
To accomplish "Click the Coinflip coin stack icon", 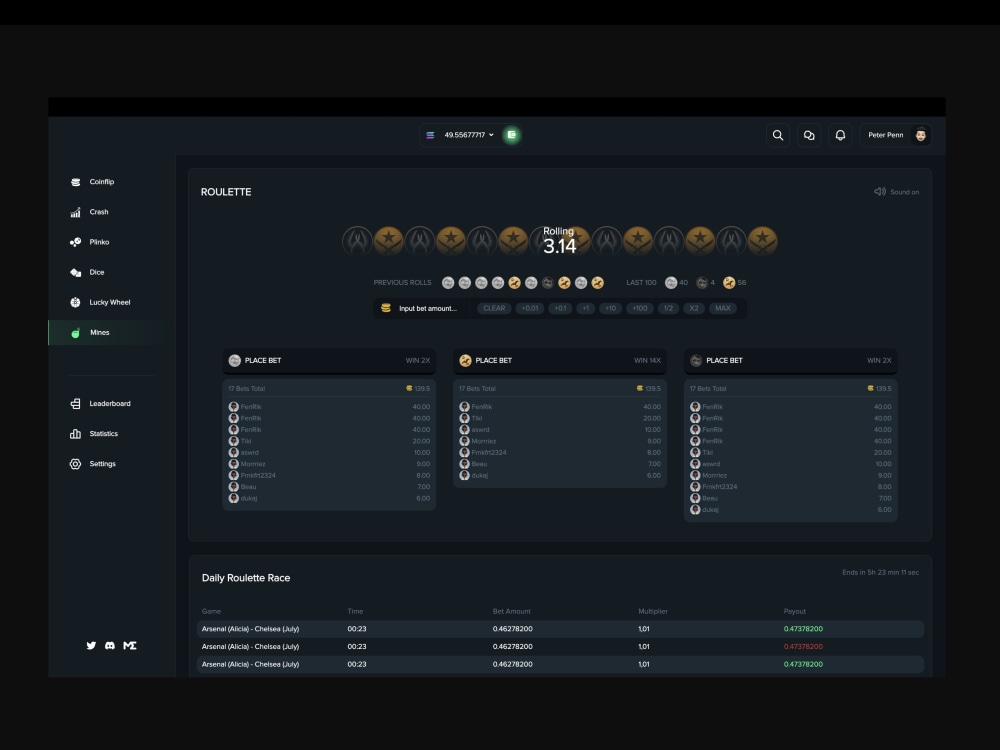I will (75, 182).
